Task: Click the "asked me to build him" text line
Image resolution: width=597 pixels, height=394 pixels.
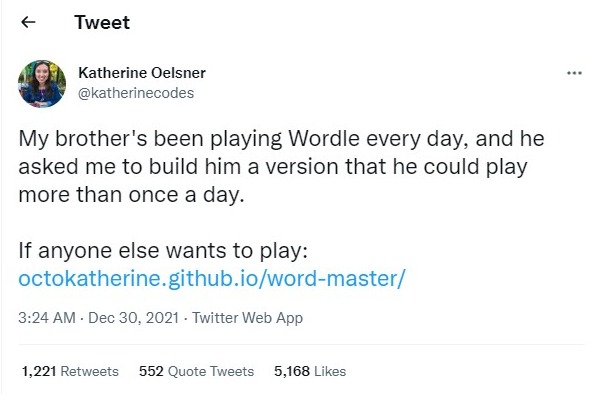Action: pyautogui.click(x=129, y=166)
